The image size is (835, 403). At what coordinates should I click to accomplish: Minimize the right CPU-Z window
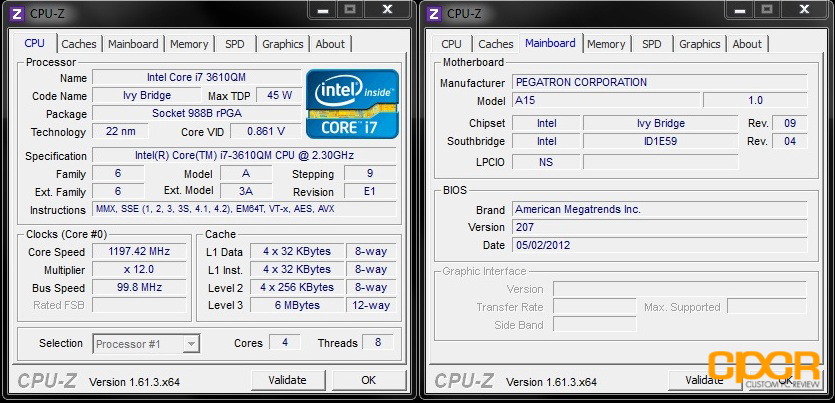pos(738,10)
